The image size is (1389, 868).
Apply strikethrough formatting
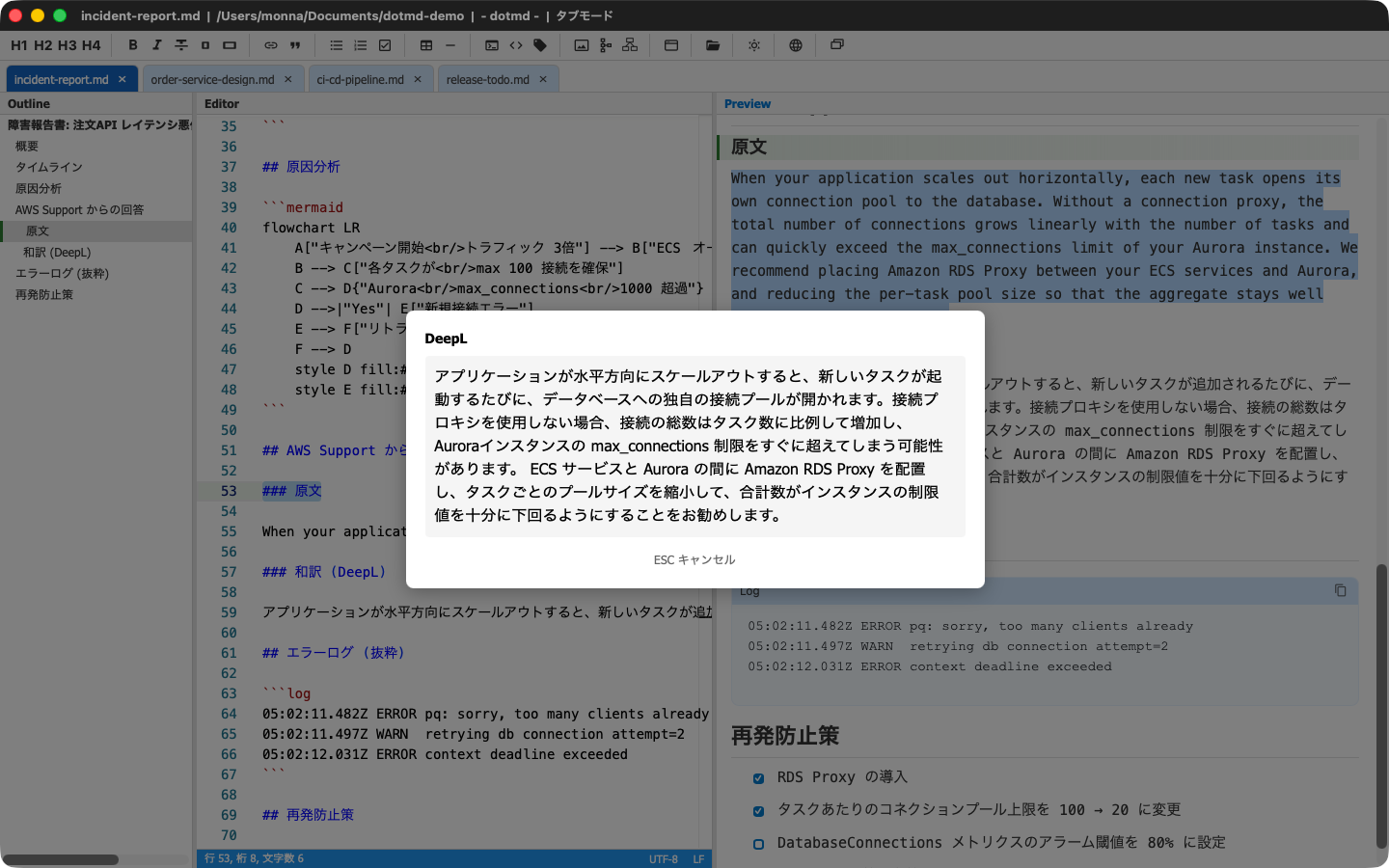tap(181, 45)
